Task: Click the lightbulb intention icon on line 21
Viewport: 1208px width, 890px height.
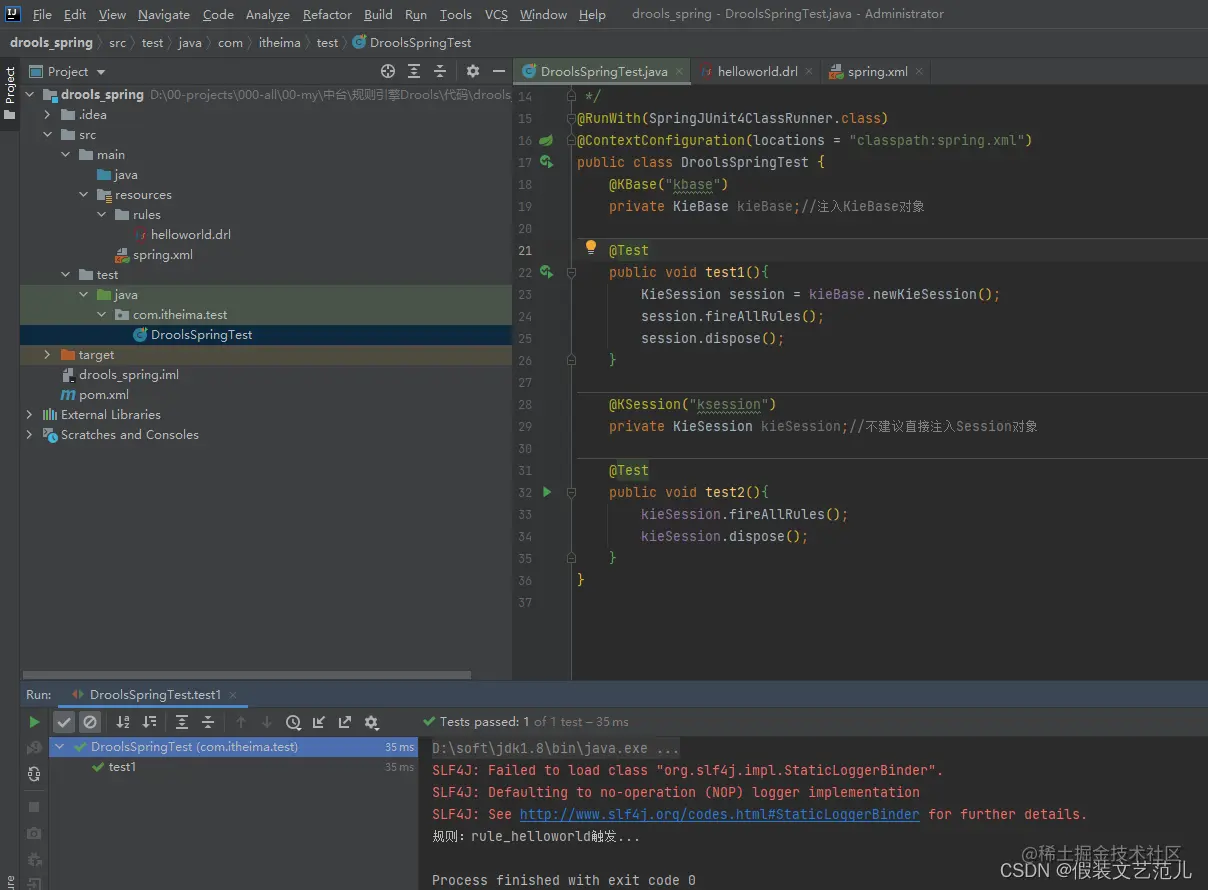Action: 590,248
